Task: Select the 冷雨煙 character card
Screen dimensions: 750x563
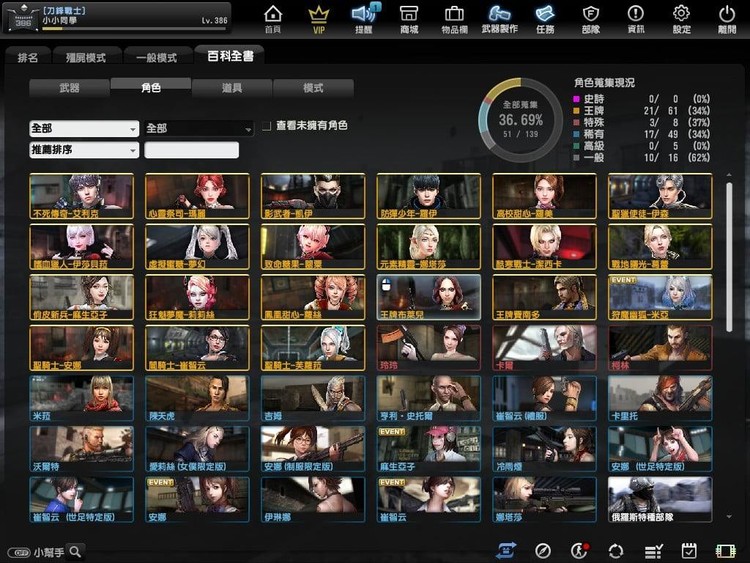Action: pos(544,449)
